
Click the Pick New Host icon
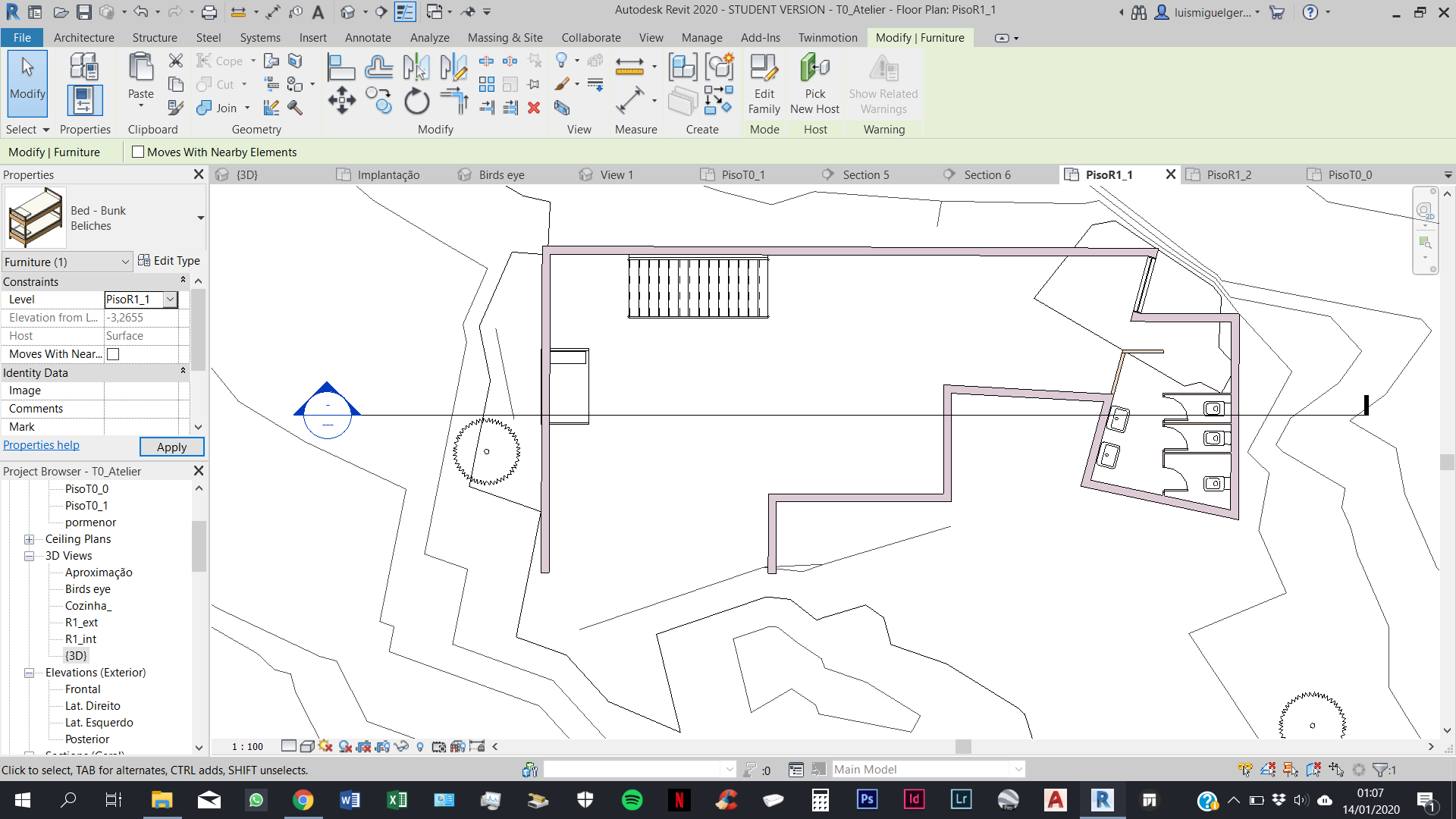click(x=814, y=83)
